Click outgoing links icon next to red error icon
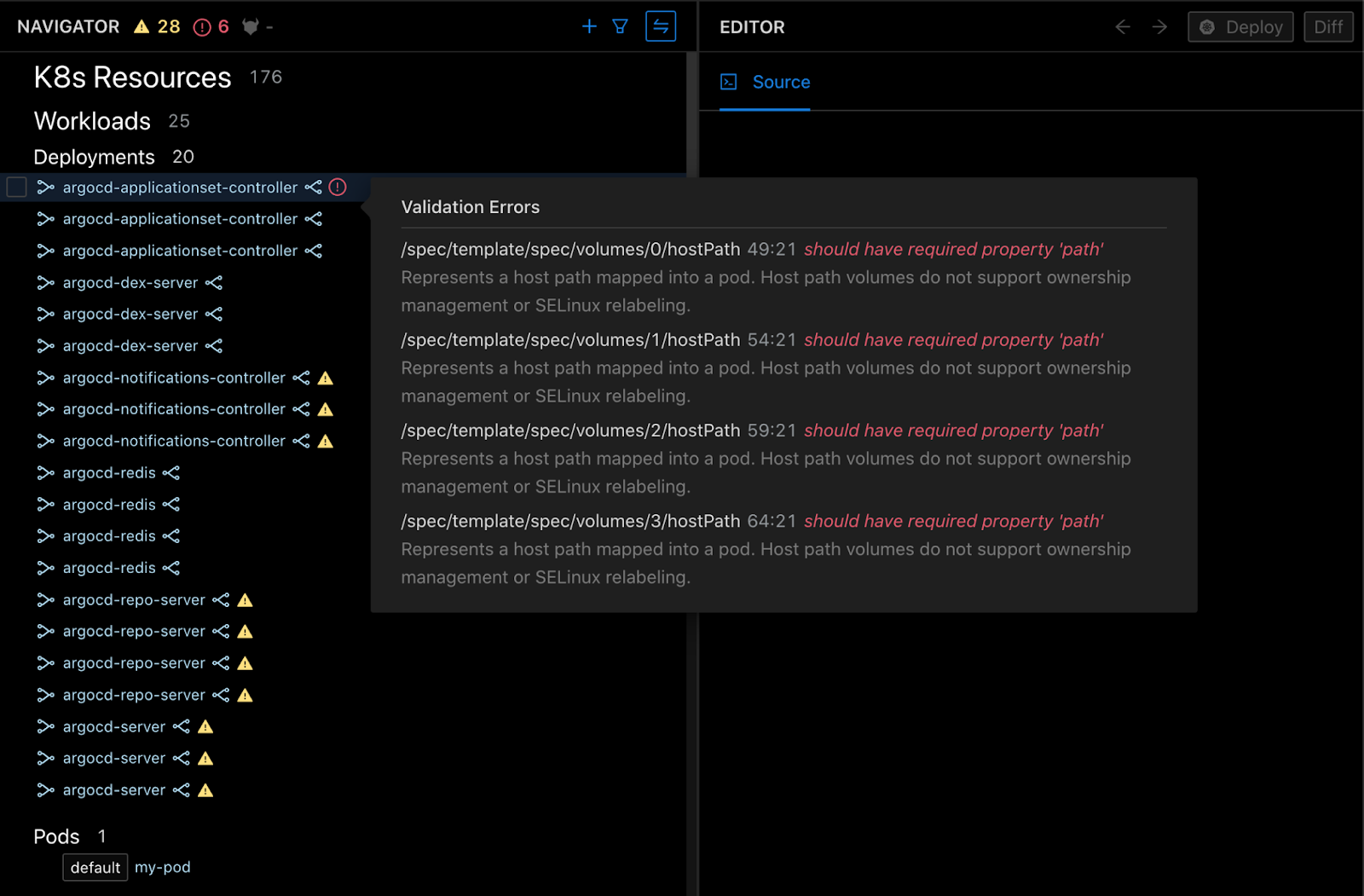Viewport: 1364px width, 896px height. tap(314, 187)
